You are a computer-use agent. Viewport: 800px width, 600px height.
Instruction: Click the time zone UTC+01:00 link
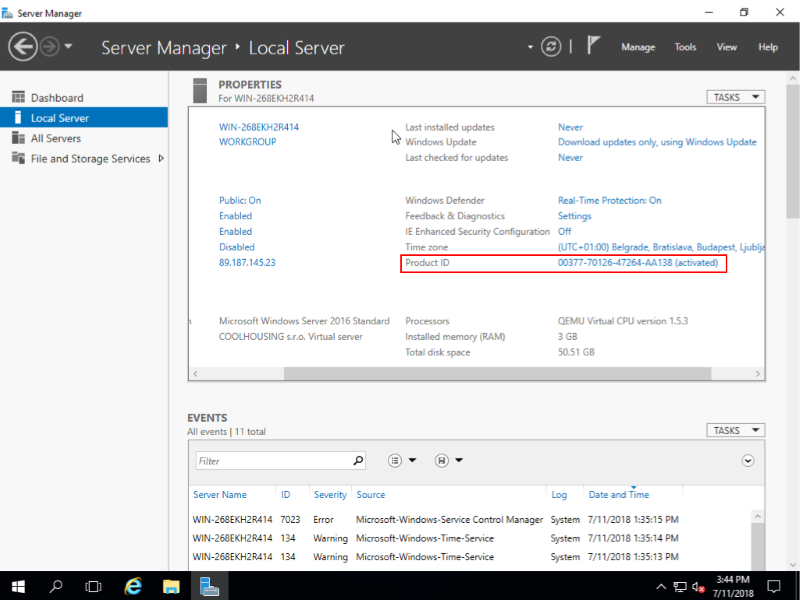point(661,247)
